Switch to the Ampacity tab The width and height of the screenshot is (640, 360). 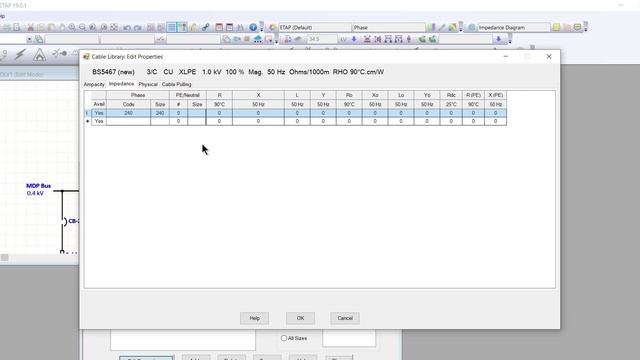pos(94,84)
